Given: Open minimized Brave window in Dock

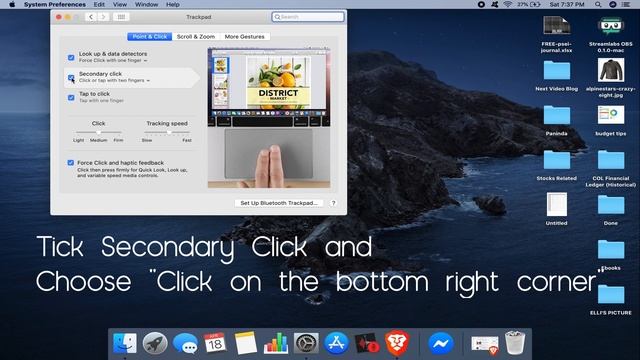Looking at the screenshot, I should click(x=485, y=344).
